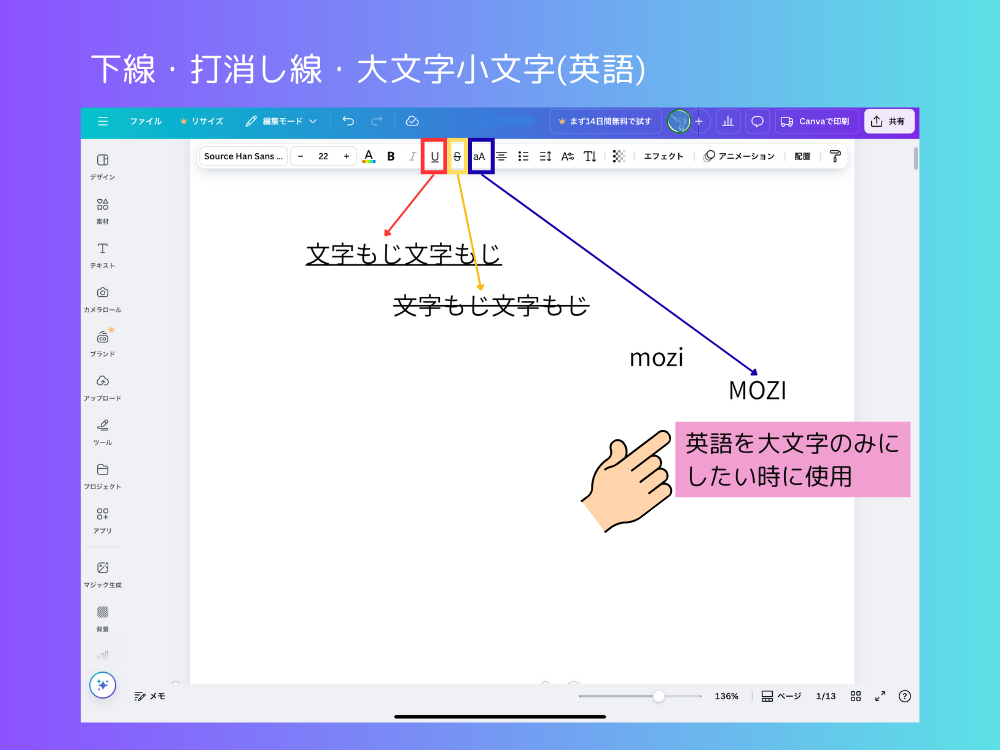Toggle italic formatting
The width and height of the screenshot is (1000, 750).
point(411,156)
